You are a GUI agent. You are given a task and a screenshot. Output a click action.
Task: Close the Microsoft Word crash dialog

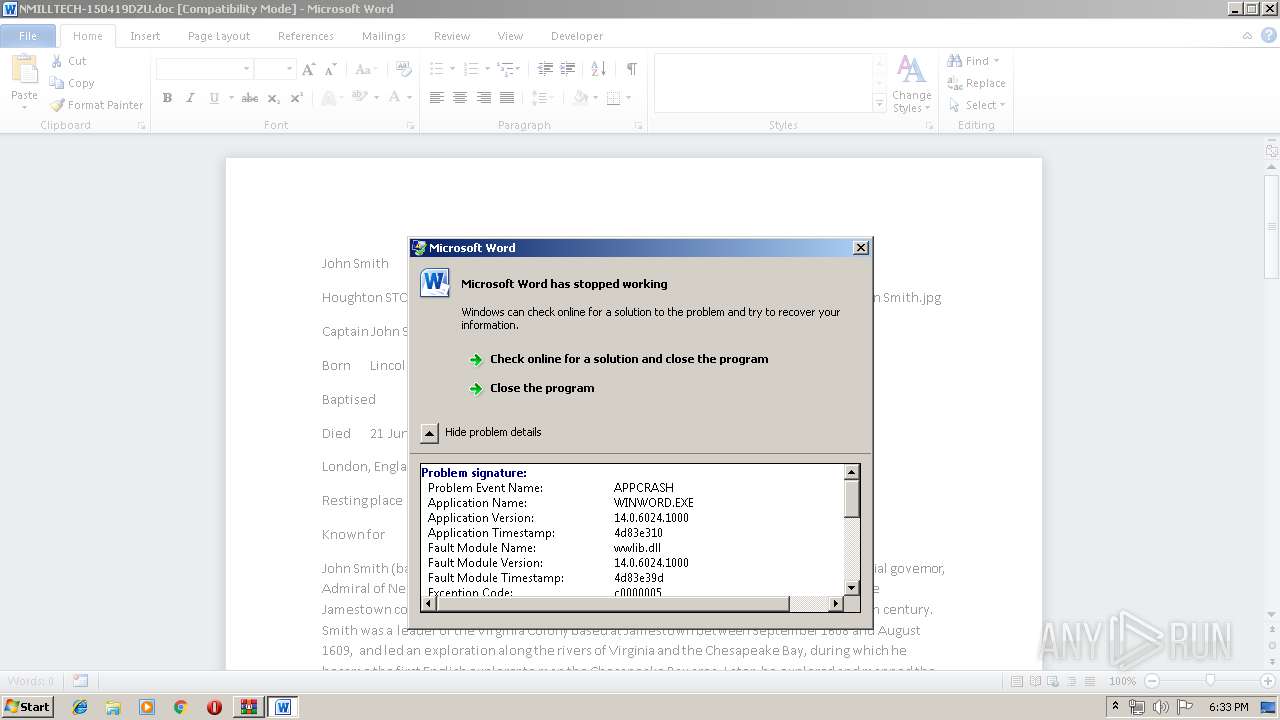point(861,248)
